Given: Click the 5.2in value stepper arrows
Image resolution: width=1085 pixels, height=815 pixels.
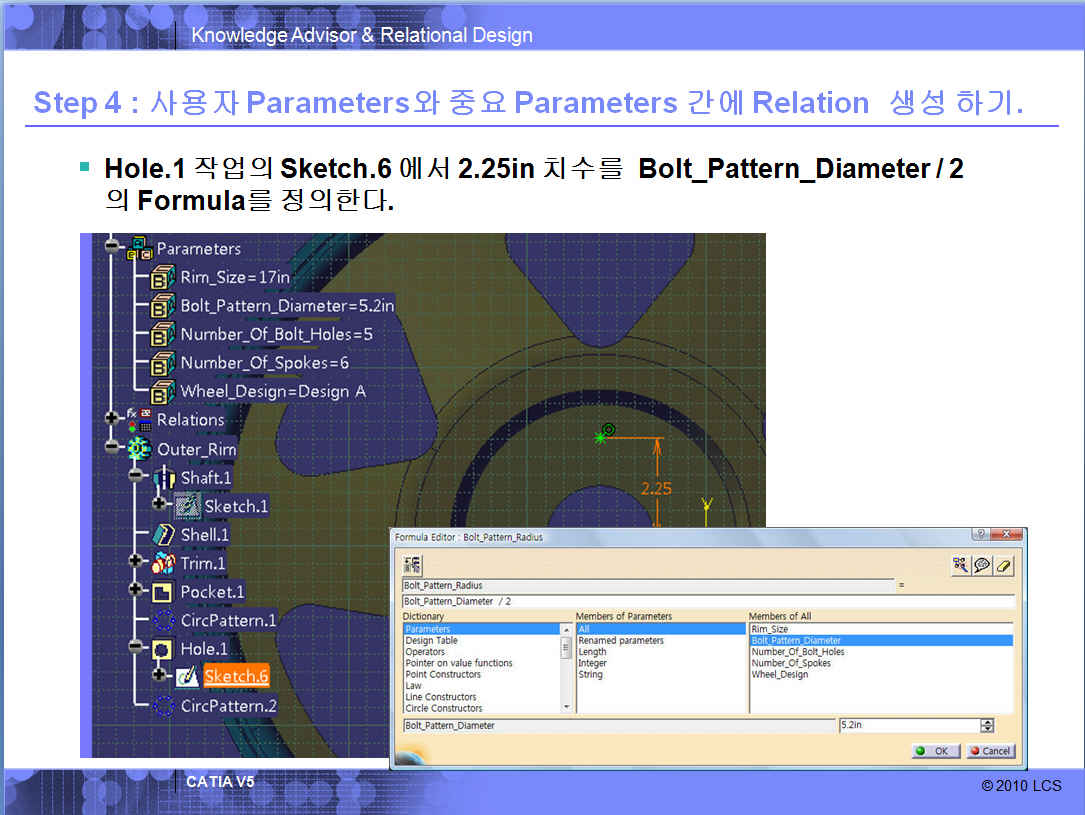Looking at the screenshot, I should 988,726.
